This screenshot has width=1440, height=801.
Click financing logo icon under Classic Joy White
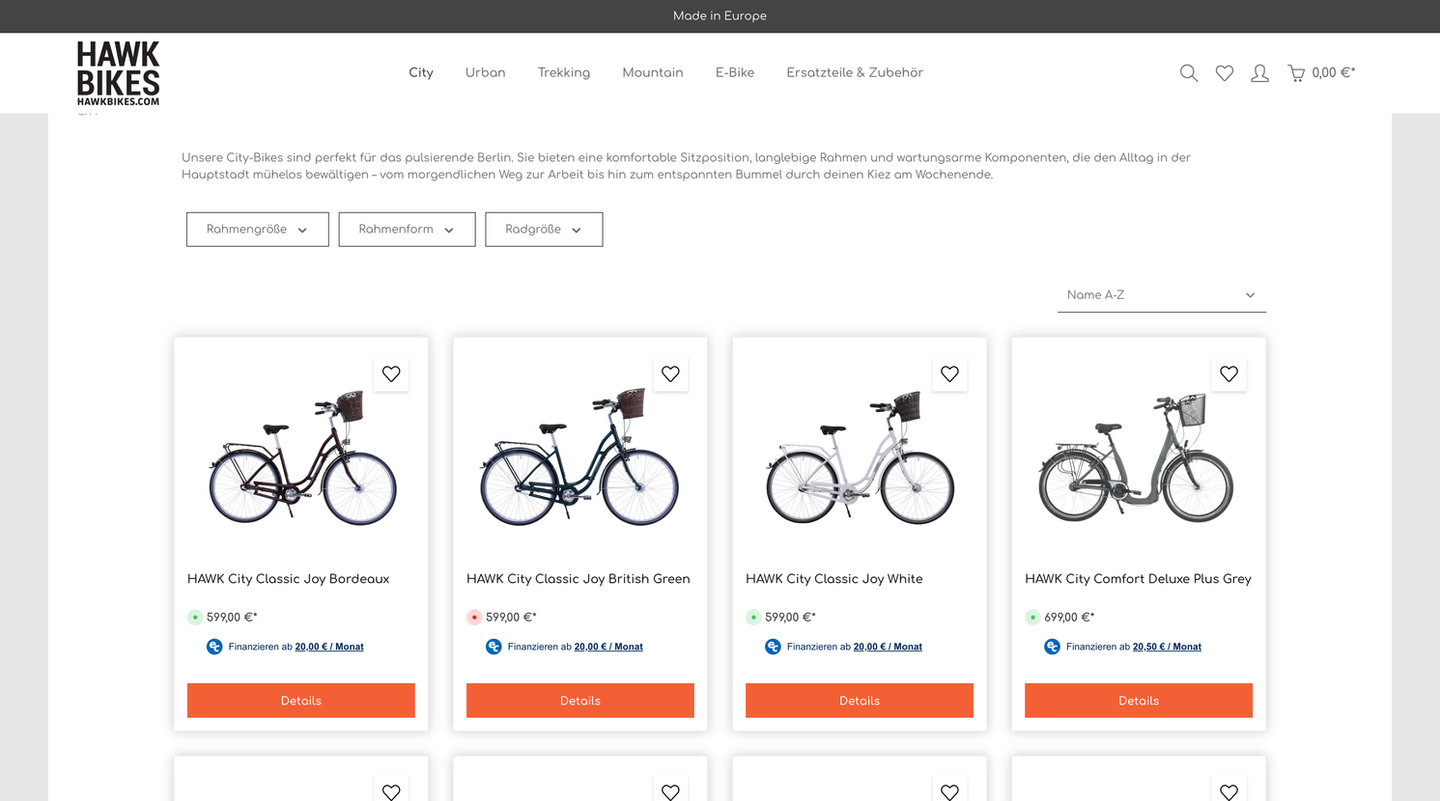tap(773, 647)
